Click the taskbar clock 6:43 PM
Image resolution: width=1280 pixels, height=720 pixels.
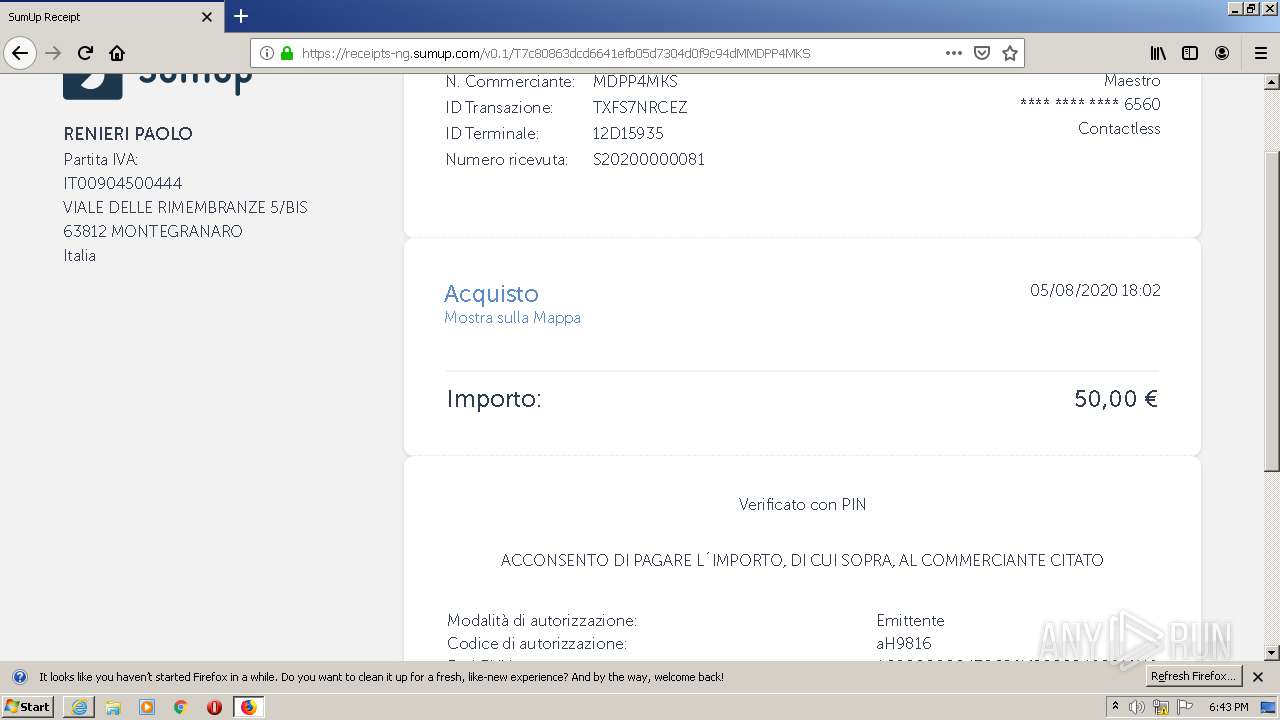pos(1228,707)
